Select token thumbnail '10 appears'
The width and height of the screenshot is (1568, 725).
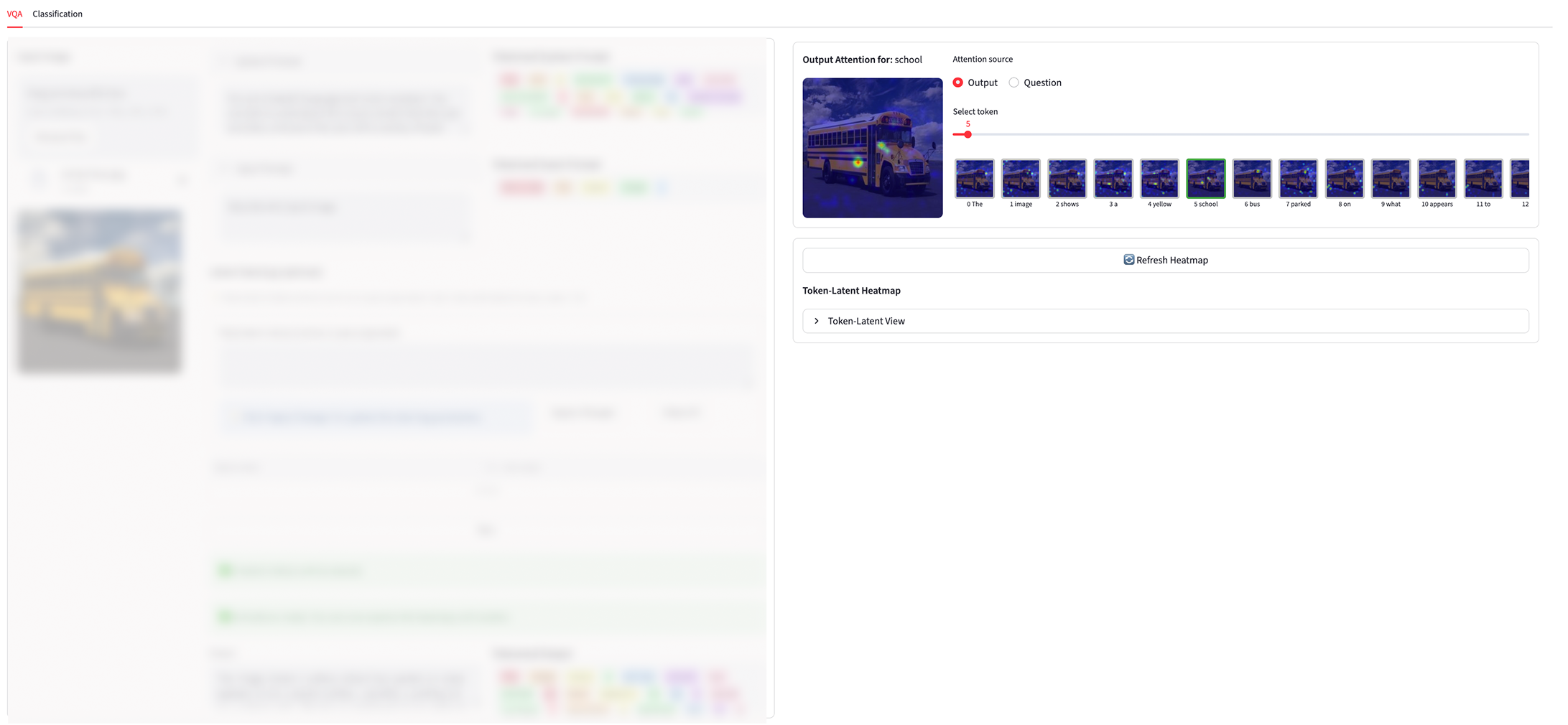(1437, 178)
